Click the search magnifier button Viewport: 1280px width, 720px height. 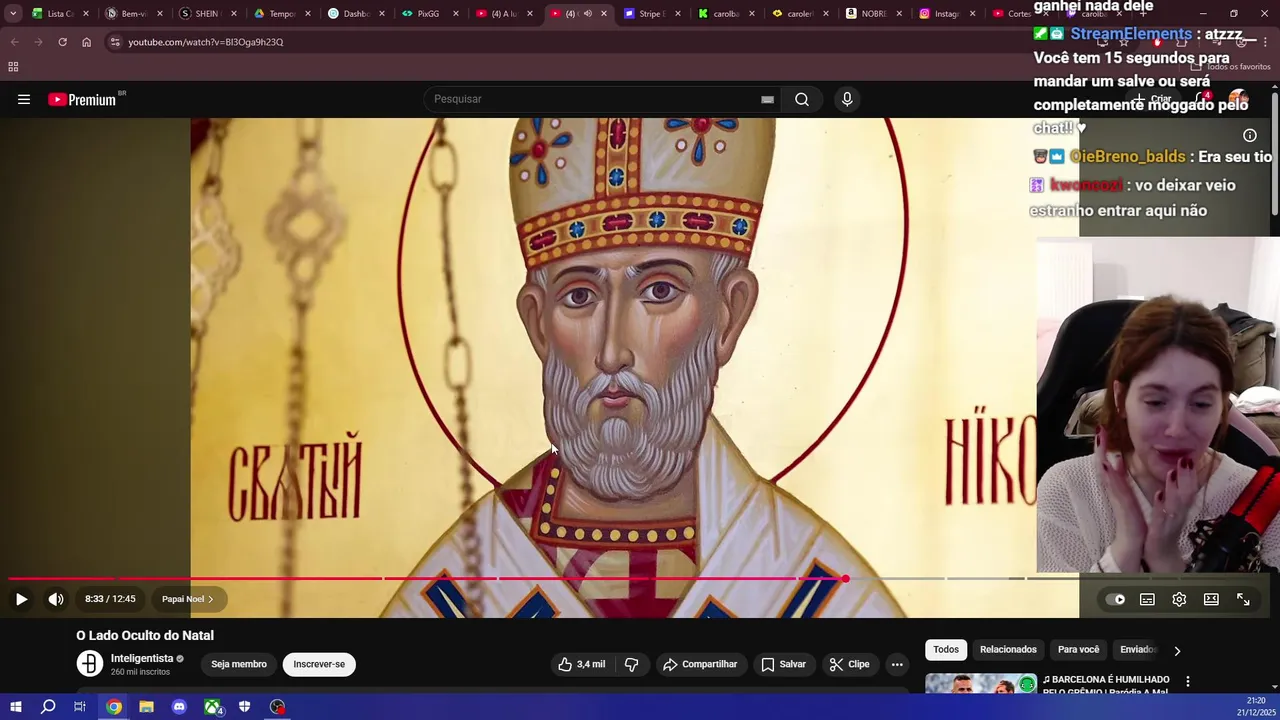pos(802,99)
